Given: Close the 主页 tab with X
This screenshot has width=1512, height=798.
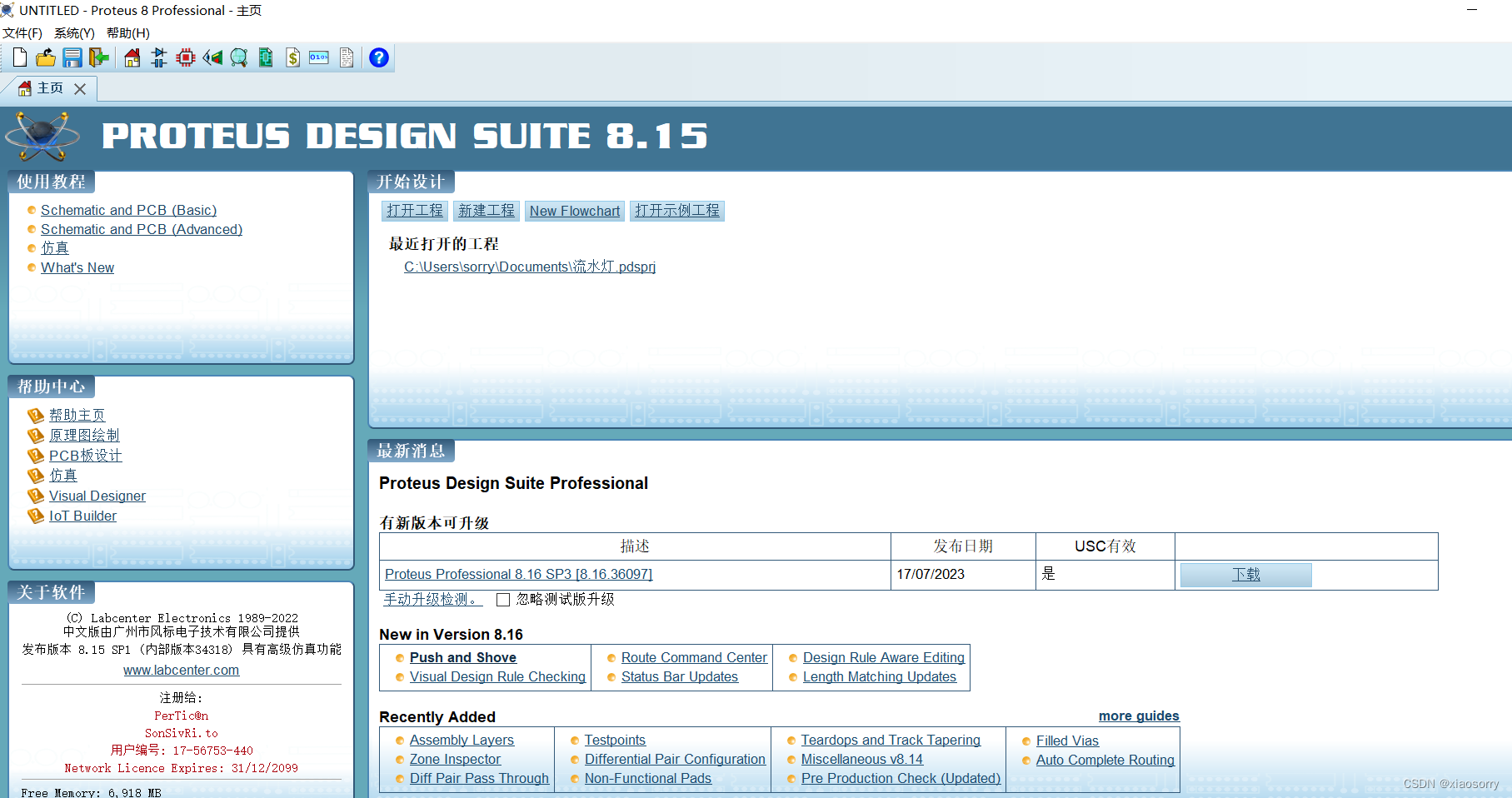Looking at the screenshot, I should coord(80,88).
